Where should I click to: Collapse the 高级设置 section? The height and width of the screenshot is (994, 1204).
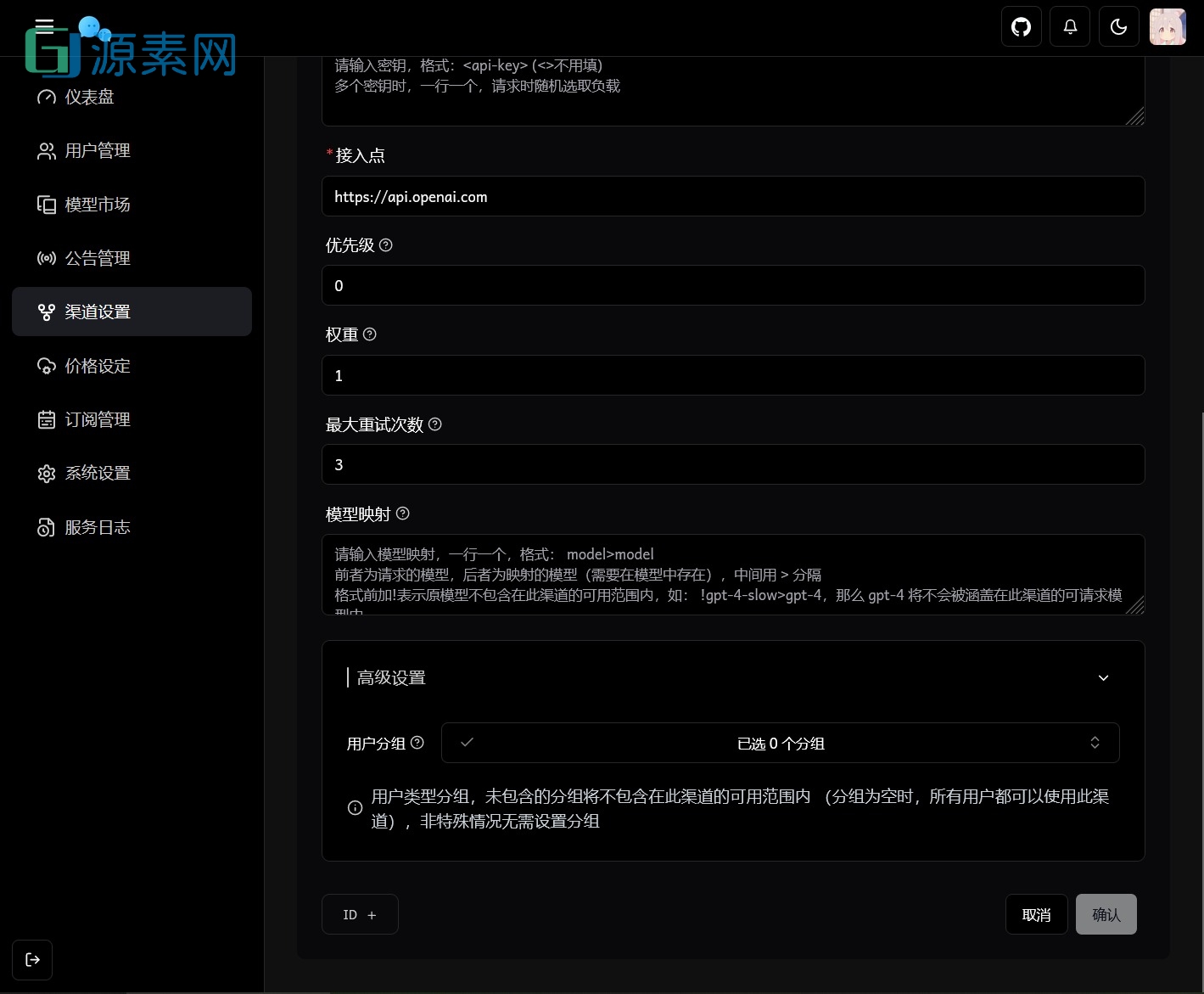coord(1103,677)
